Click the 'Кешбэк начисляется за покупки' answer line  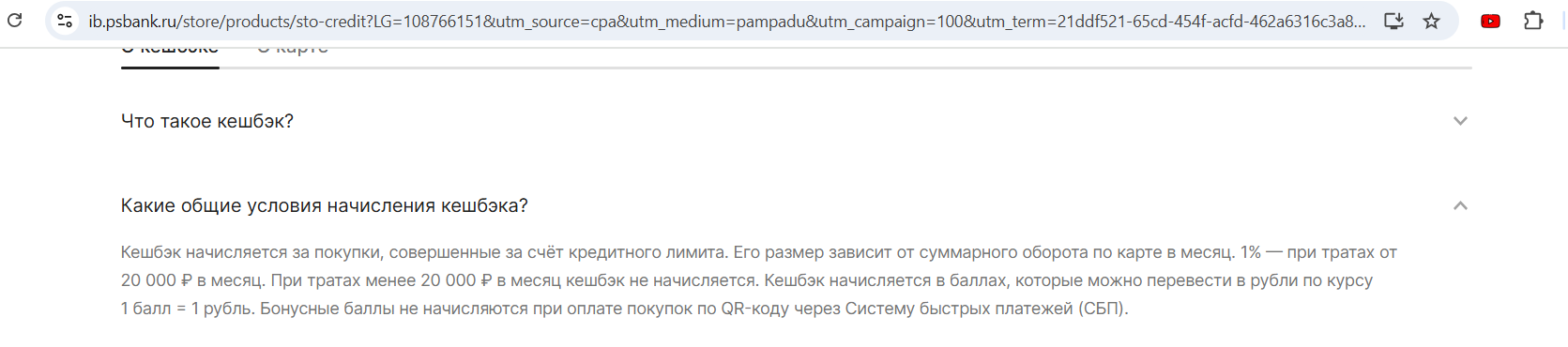point(251,252)
